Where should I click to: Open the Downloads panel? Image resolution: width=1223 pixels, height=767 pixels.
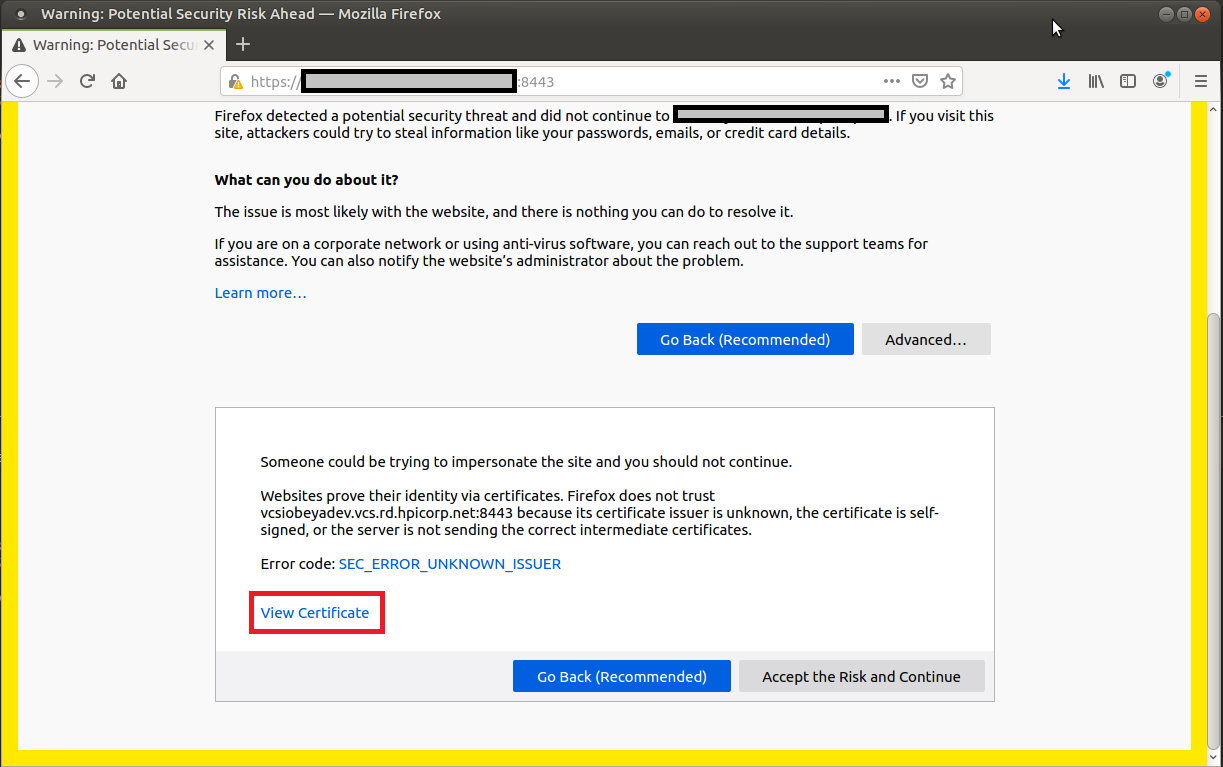point(1064,81)
